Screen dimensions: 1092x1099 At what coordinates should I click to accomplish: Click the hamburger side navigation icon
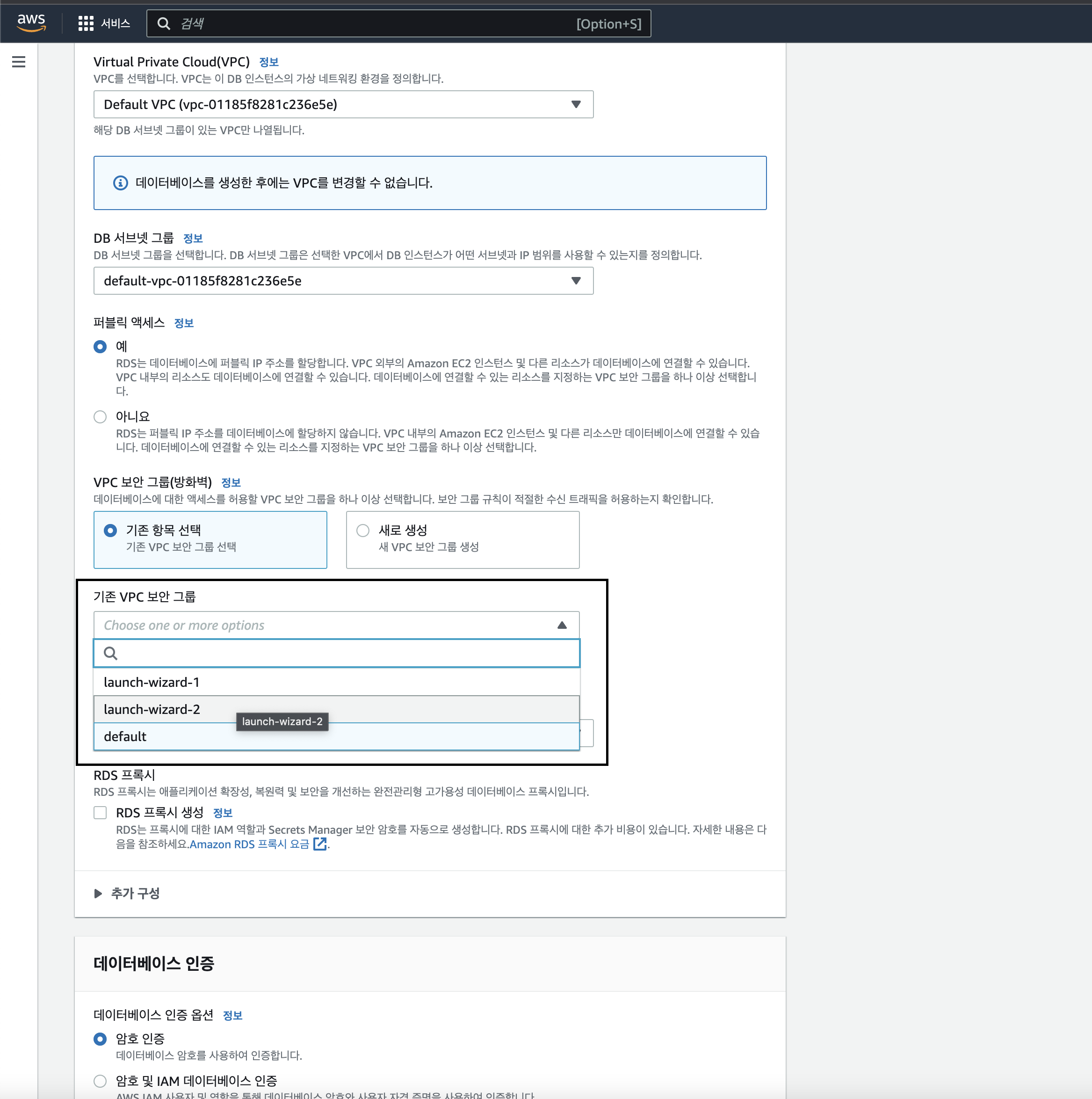click(19, 62)
